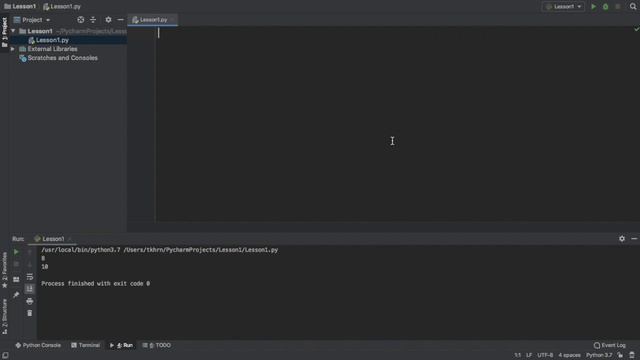
Task: Toggle the Structure sidebar tab
Action: (4, 316)
